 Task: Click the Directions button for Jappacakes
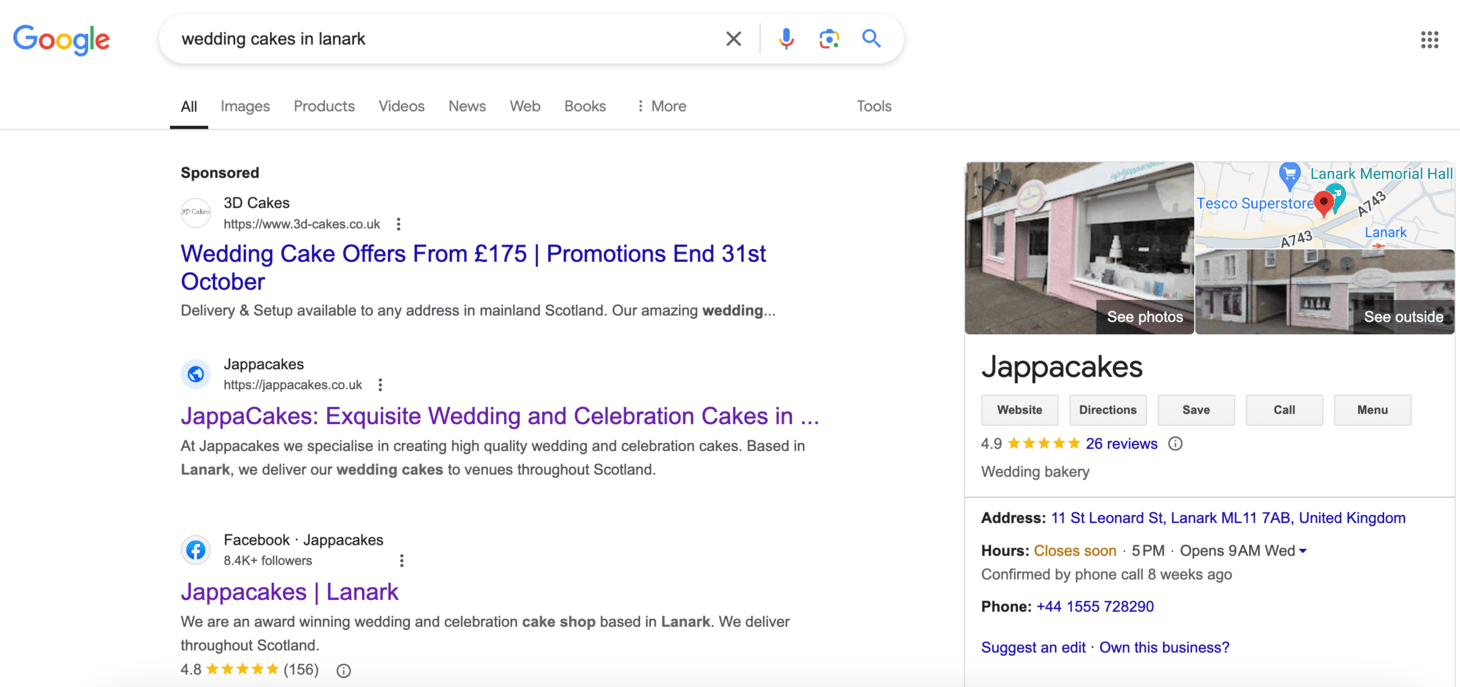coord(1108,410)
